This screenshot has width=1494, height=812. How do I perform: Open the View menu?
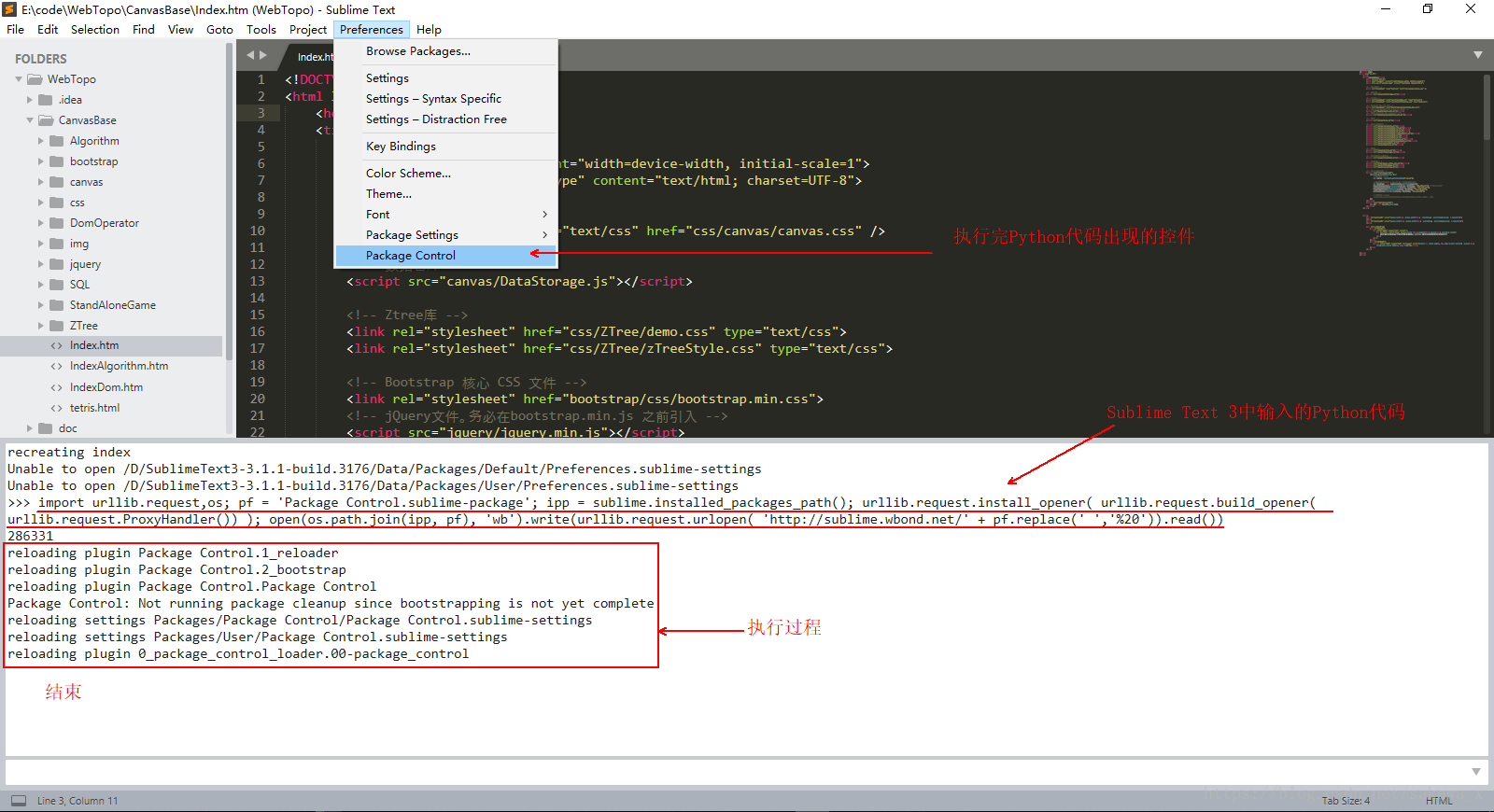tap(181, 30)
